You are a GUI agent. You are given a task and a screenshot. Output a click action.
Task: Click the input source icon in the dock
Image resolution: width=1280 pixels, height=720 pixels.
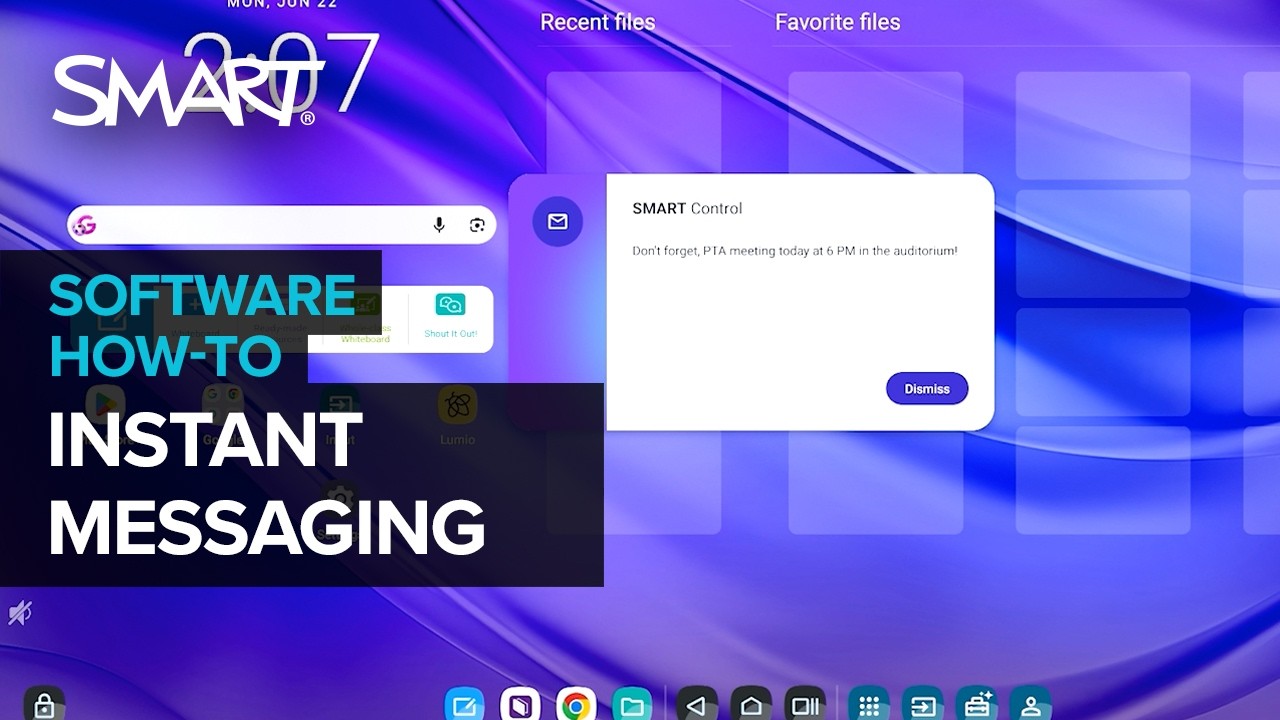(x=923, y=706)
